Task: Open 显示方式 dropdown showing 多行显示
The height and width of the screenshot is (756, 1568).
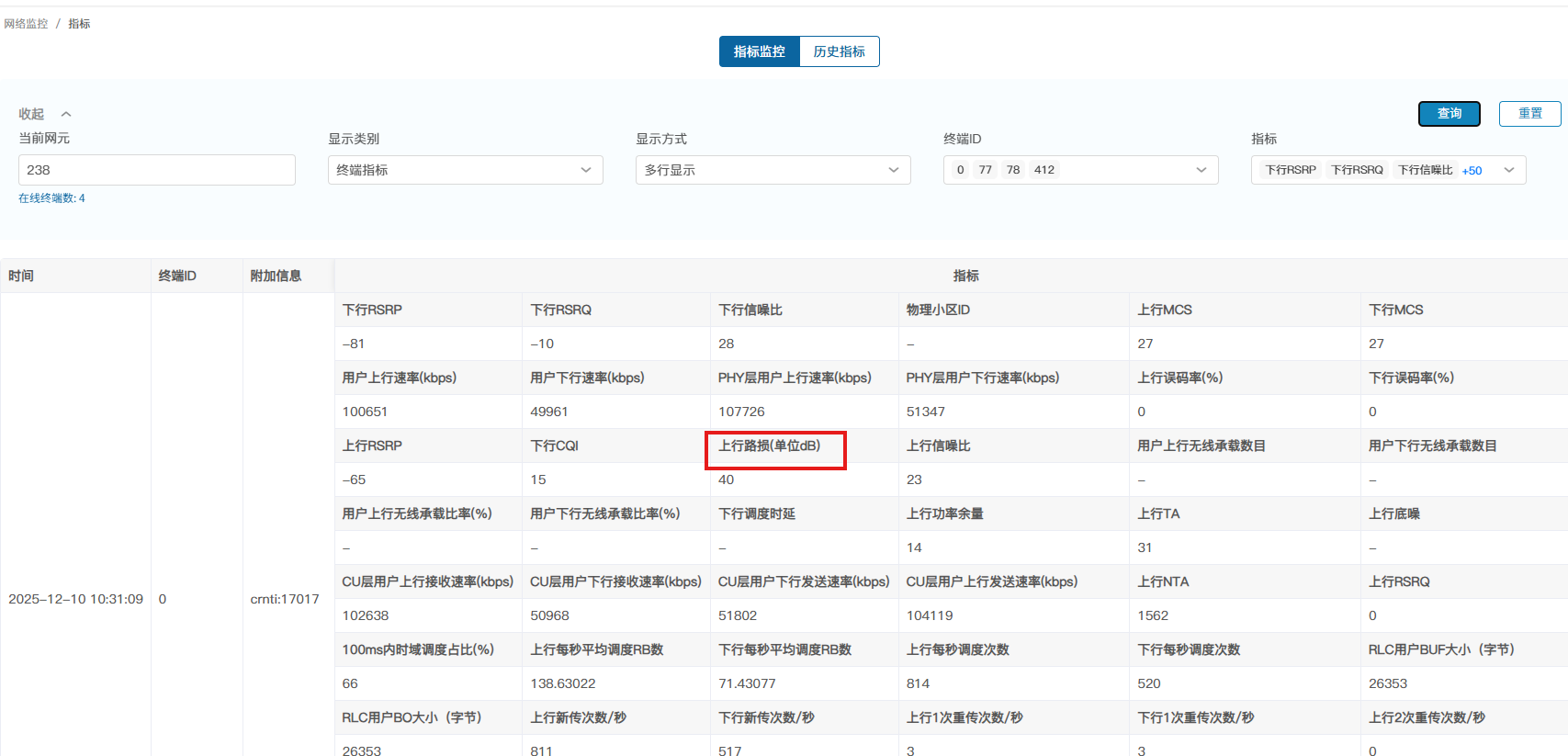Action: [x=762, y=170]
